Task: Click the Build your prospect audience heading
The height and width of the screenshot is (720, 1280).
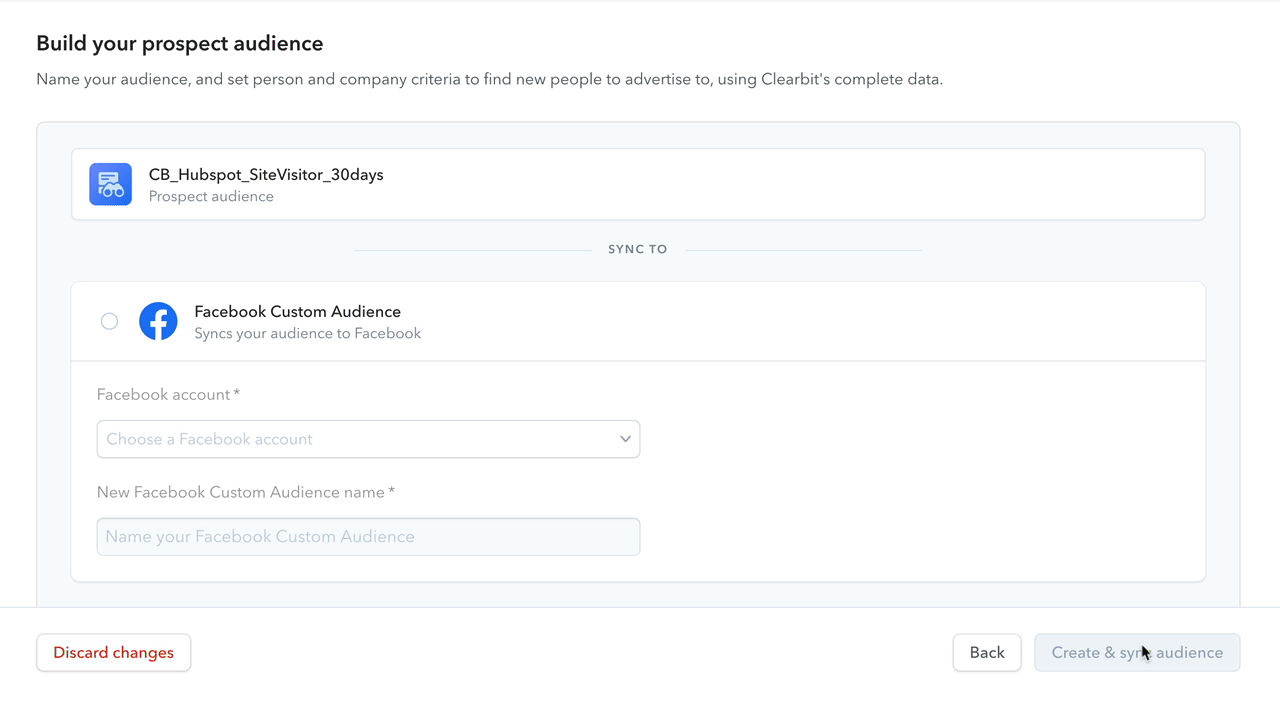Action: tap(180, 44)
